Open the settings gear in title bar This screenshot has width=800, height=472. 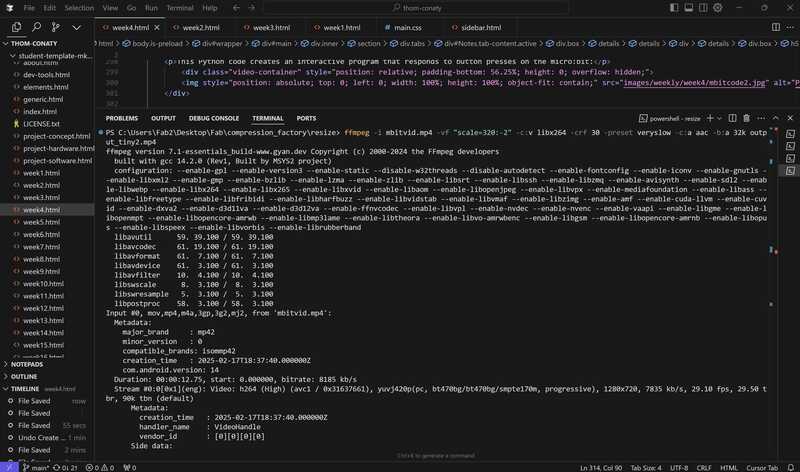coord(717,8)
